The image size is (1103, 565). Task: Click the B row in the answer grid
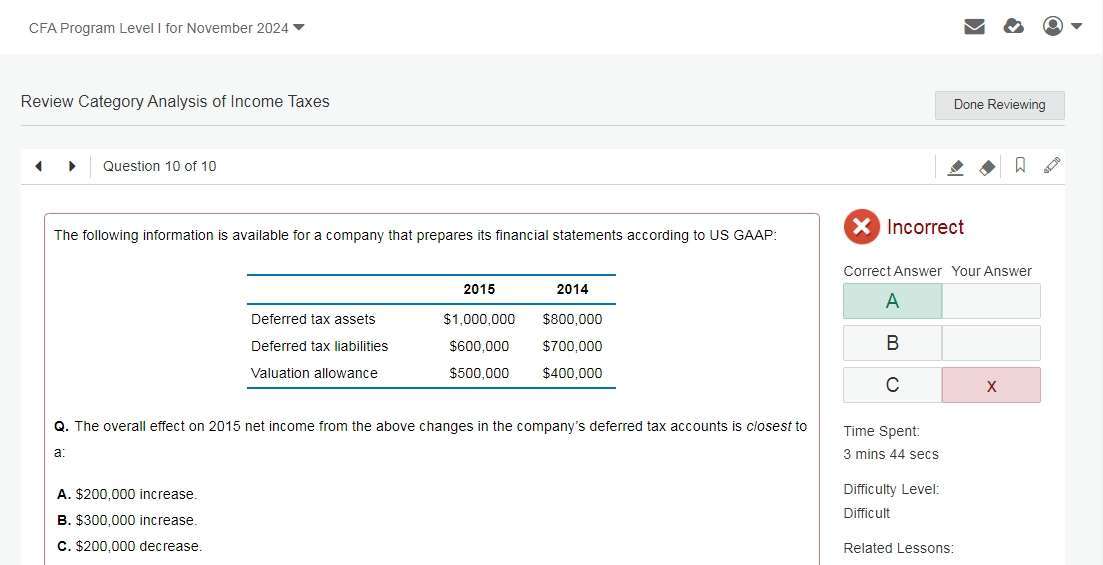[892, 343]
